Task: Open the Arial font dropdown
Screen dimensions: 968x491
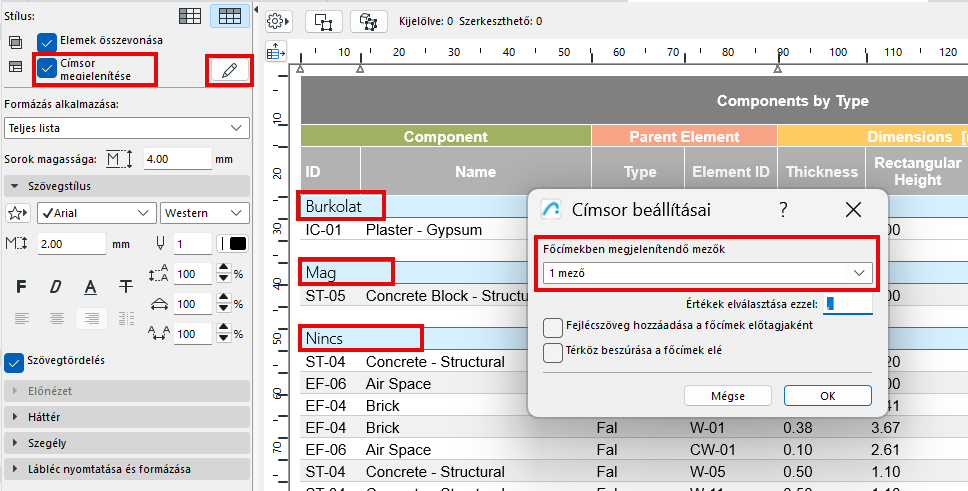Action: (96, 213)
